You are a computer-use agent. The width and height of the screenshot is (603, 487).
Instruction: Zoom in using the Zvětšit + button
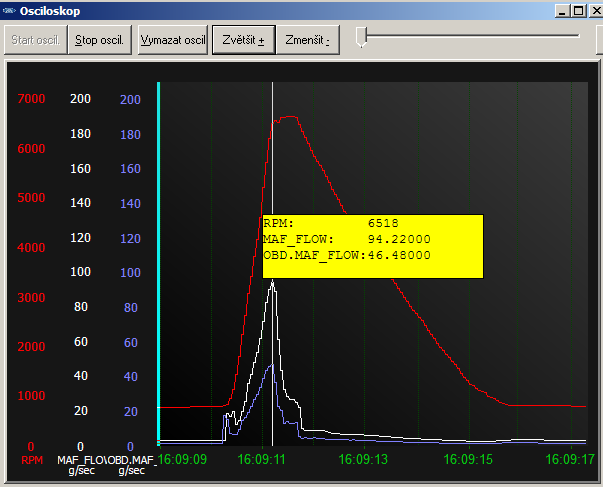tap(244, 41)
